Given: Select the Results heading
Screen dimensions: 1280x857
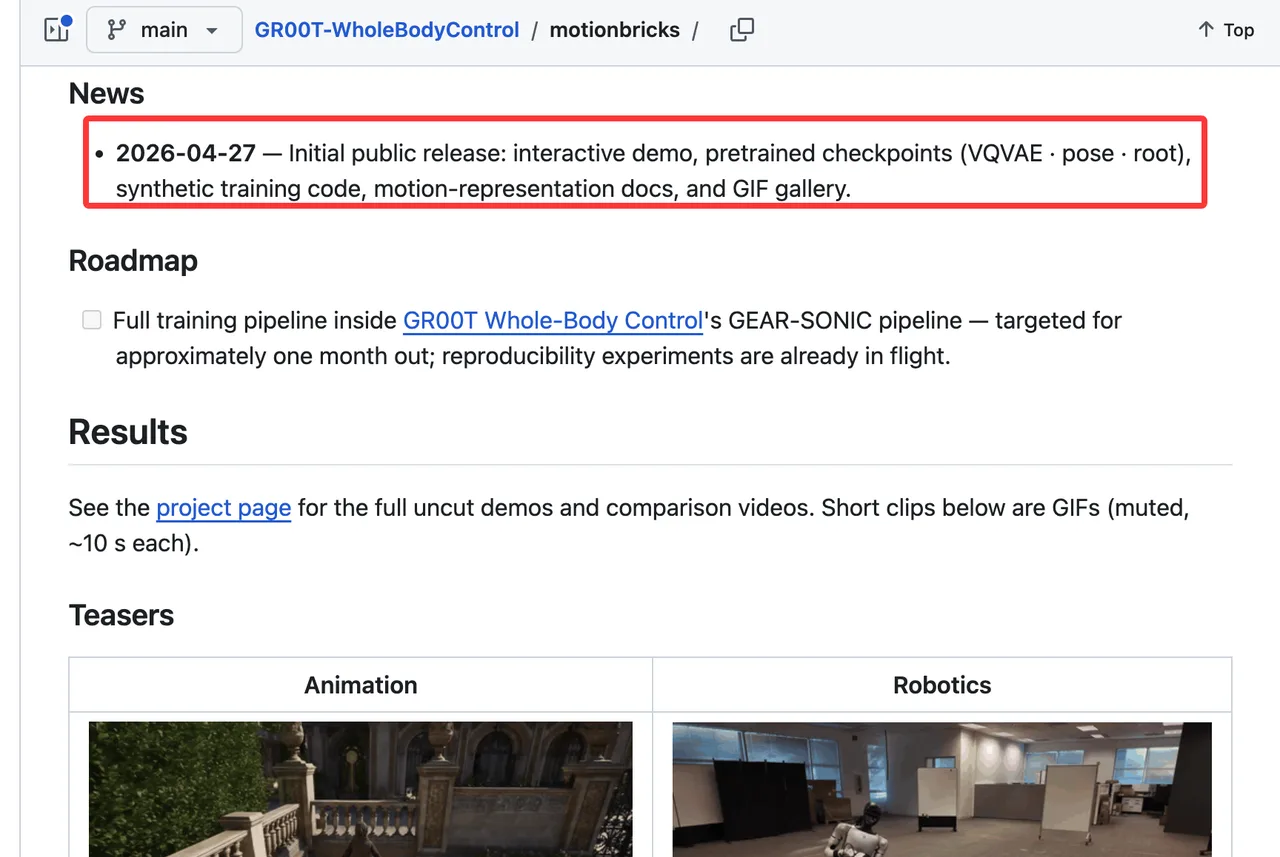Looking at the screenshot, I should (x=128, y=432).
